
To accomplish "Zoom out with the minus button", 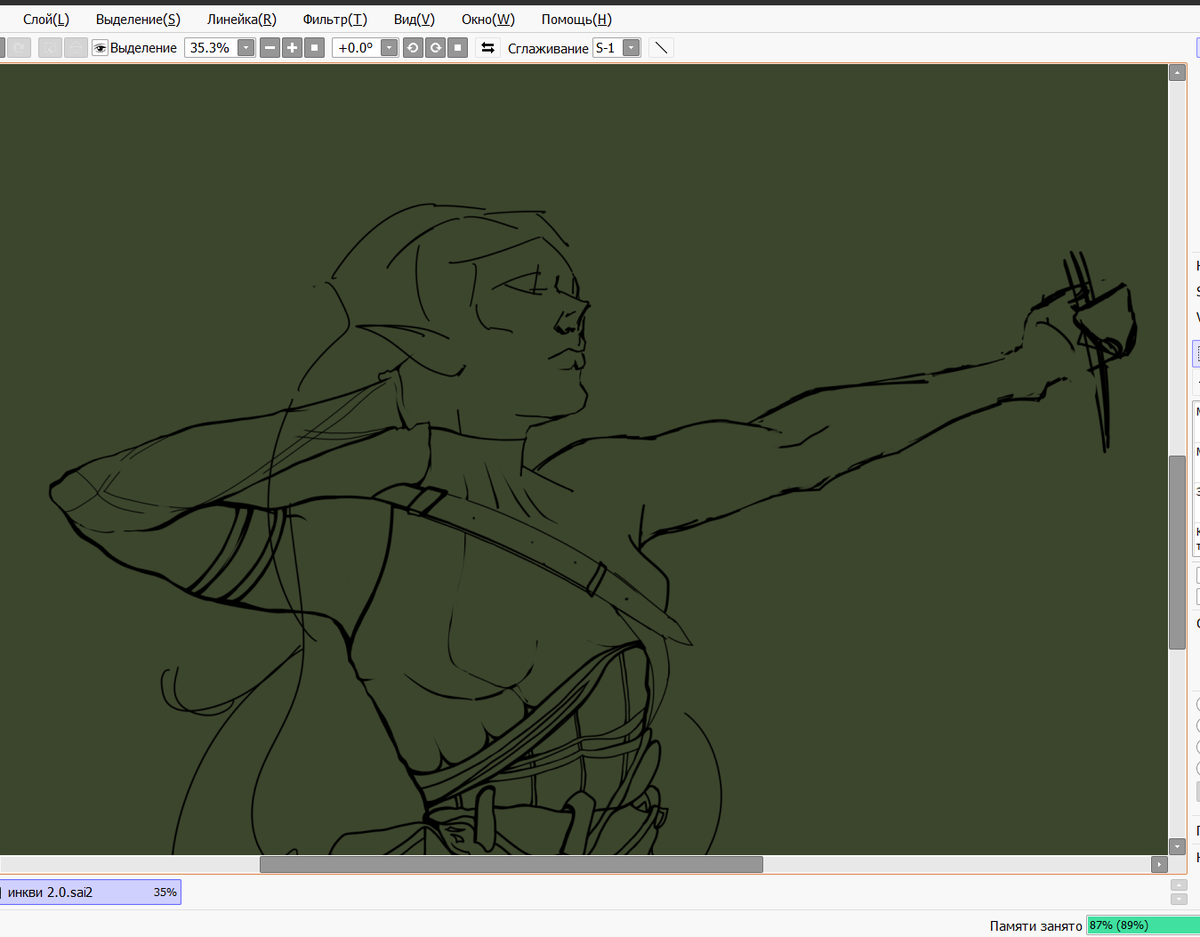I will point(270,48).
